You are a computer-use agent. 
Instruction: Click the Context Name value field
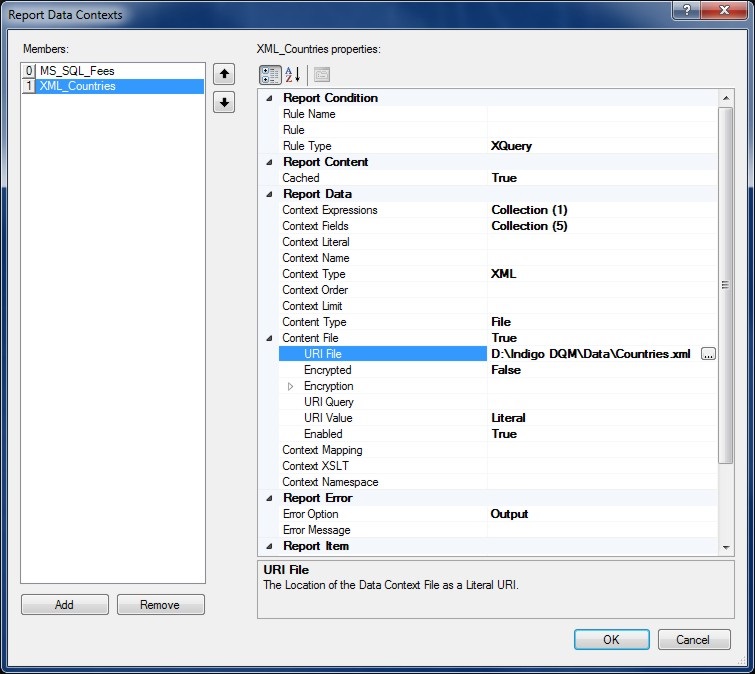[600, 258]
